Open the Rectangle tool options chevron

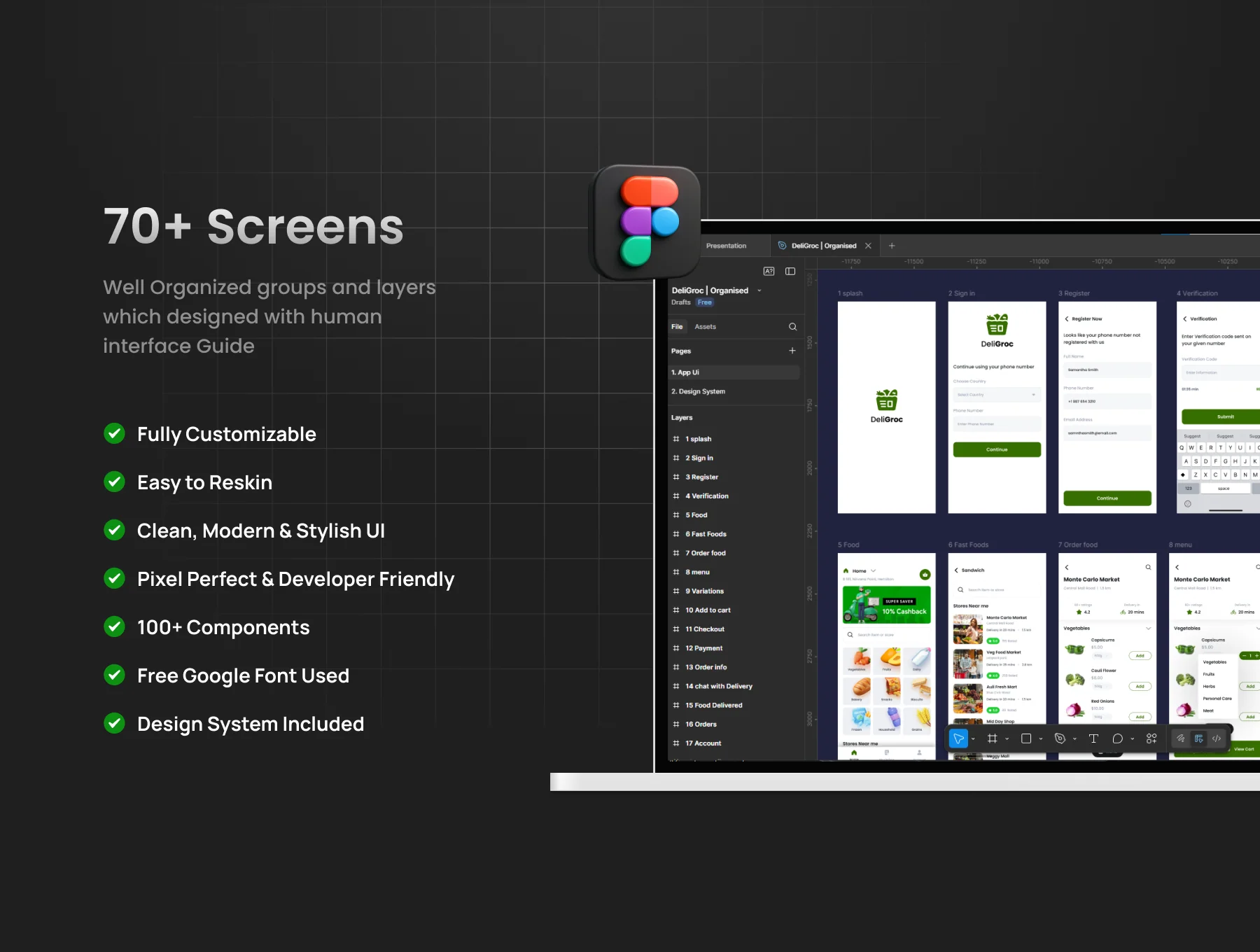tap(1041, 739)
